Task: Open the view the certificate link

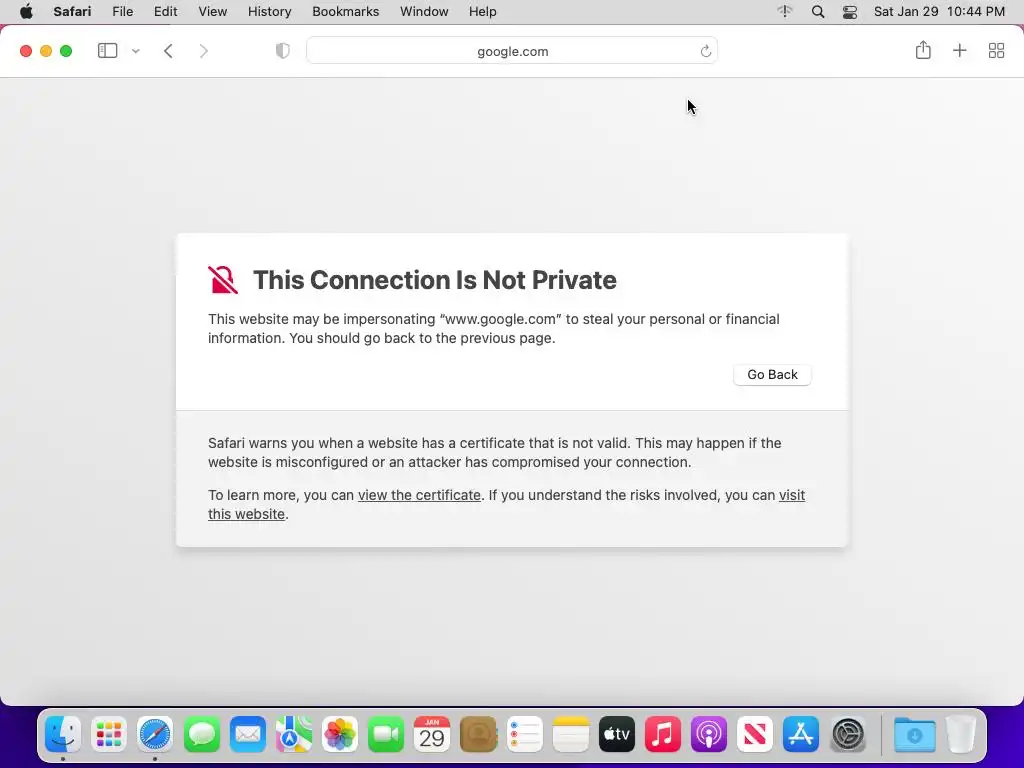Action: pos(419,495)
